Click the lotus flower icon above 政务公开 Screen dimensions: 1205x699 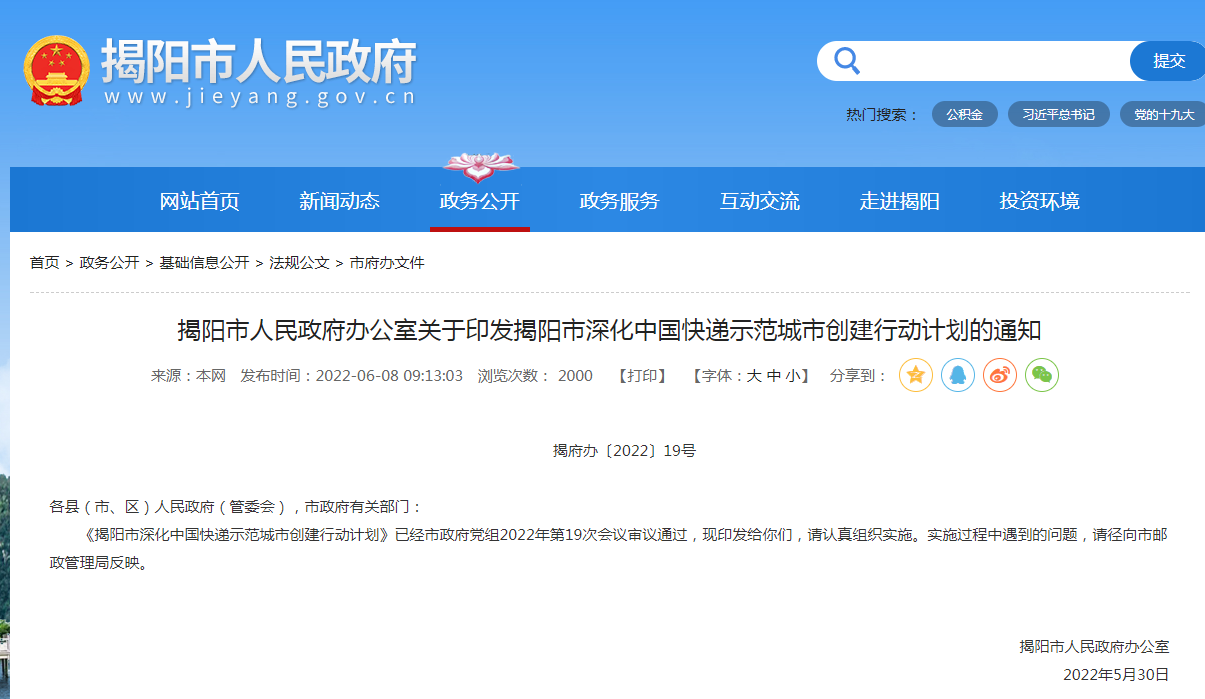tap(480, 166)
